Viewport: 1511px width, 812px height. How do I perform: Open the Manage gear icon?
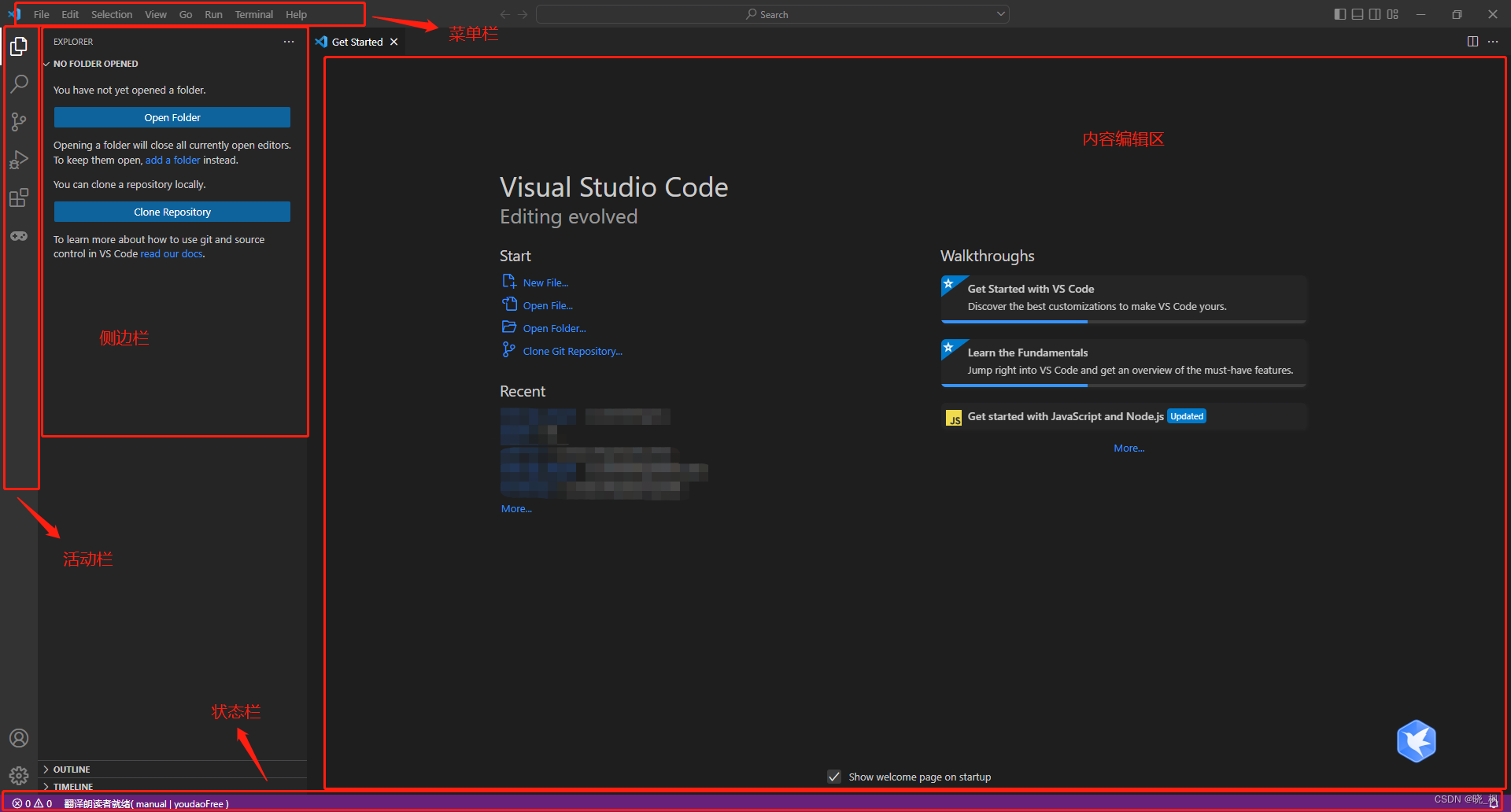[19, 776]
